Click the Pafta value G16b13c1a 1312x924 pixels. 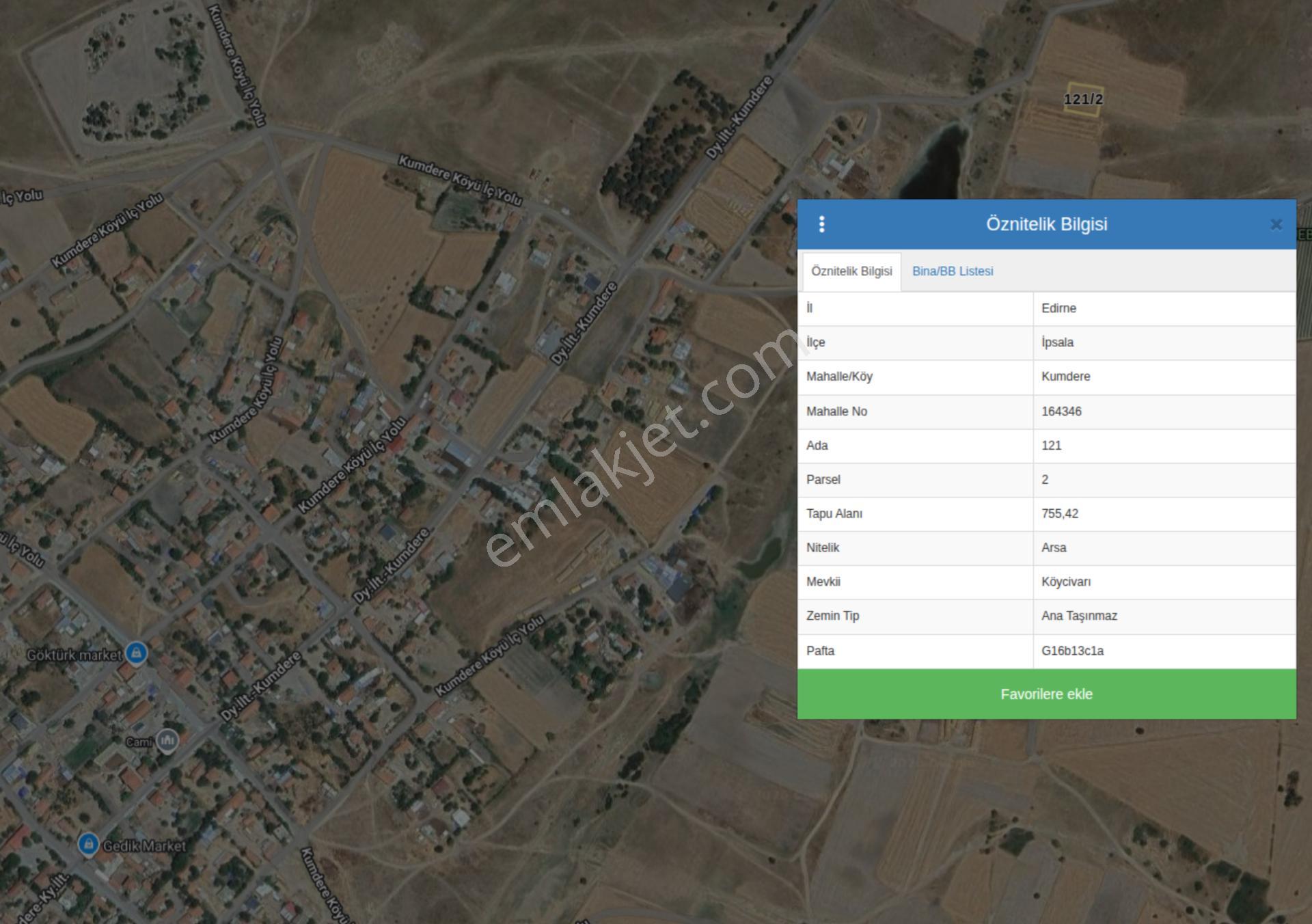tap(1164, 651)
